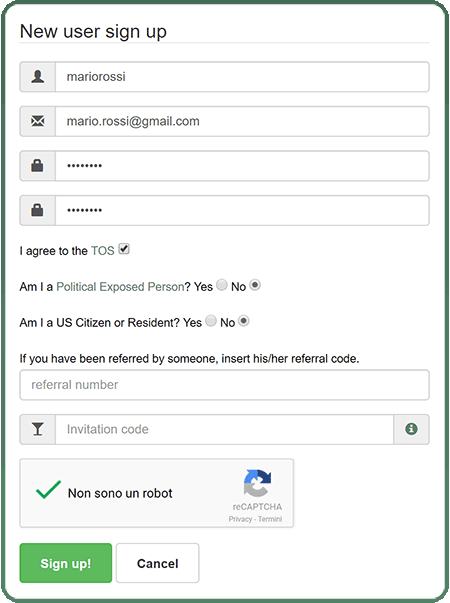The height and width of the screenshot is (603, 450).
Task: Click the green reCAPTCHA checkmark
Action: point(48,490)
